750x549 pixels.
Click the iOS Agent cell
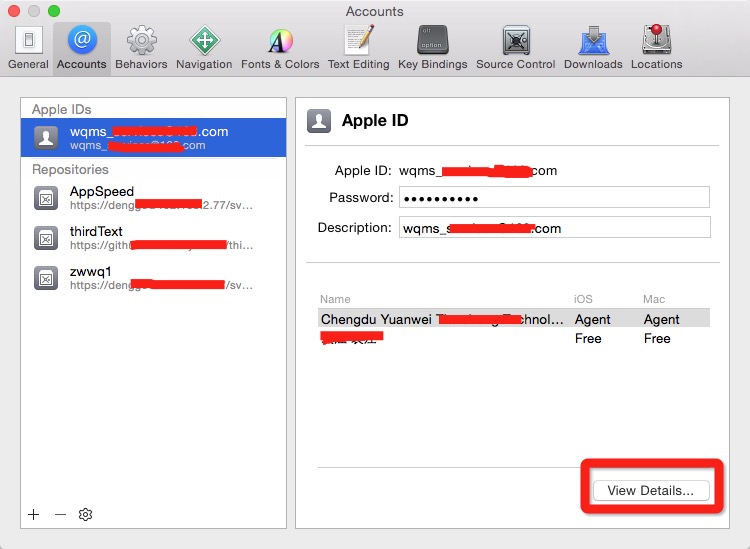click(593, 319)
